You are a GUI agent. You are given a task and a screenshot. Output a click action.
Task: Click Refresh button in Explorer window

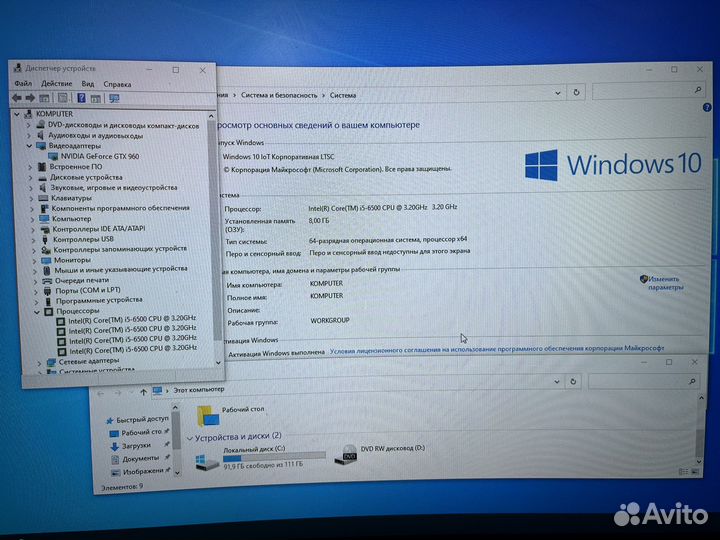[573, 382]
